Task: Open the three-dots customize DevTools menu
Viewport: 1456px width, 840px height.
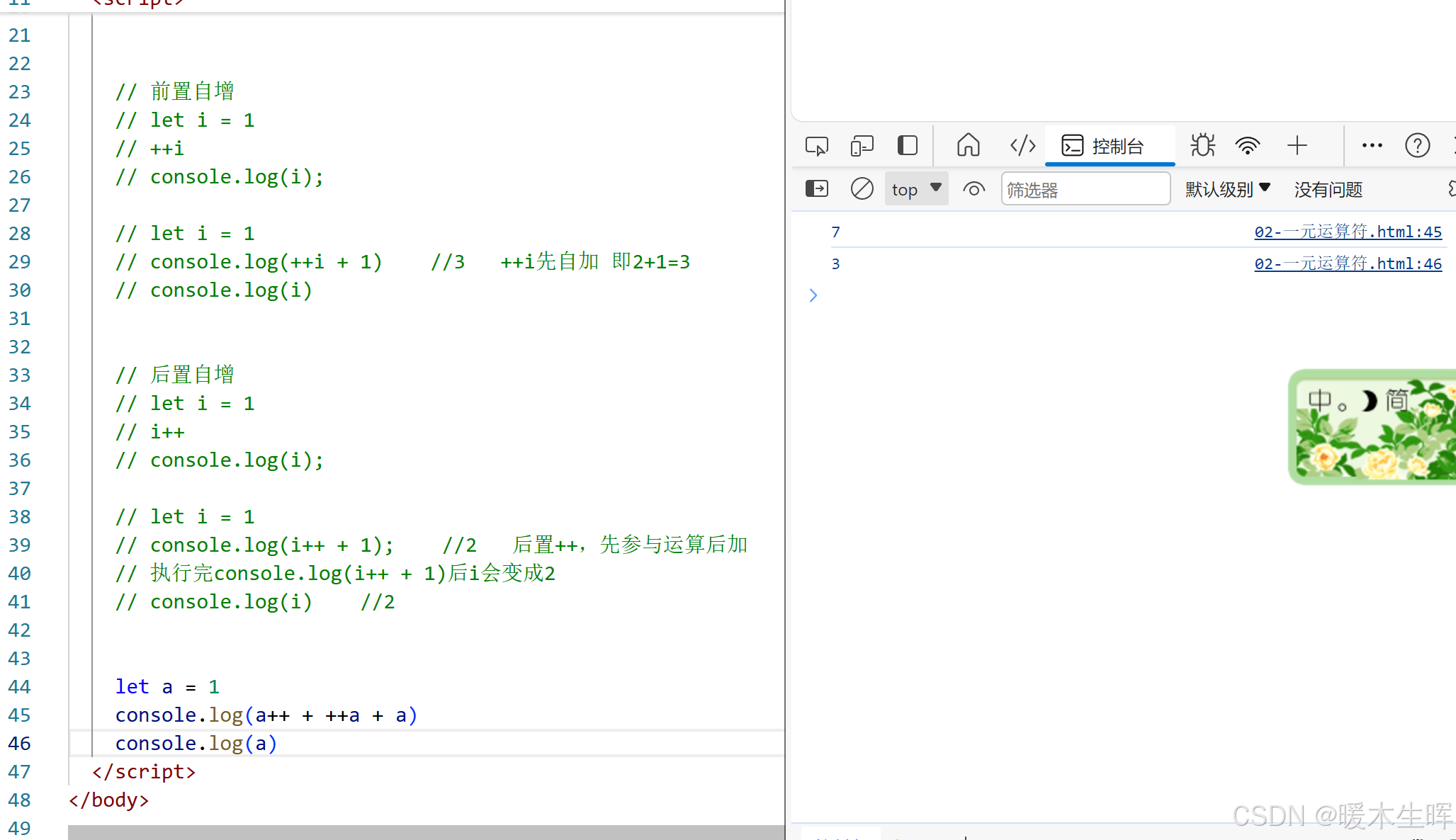Action: tap(1372, 146)
